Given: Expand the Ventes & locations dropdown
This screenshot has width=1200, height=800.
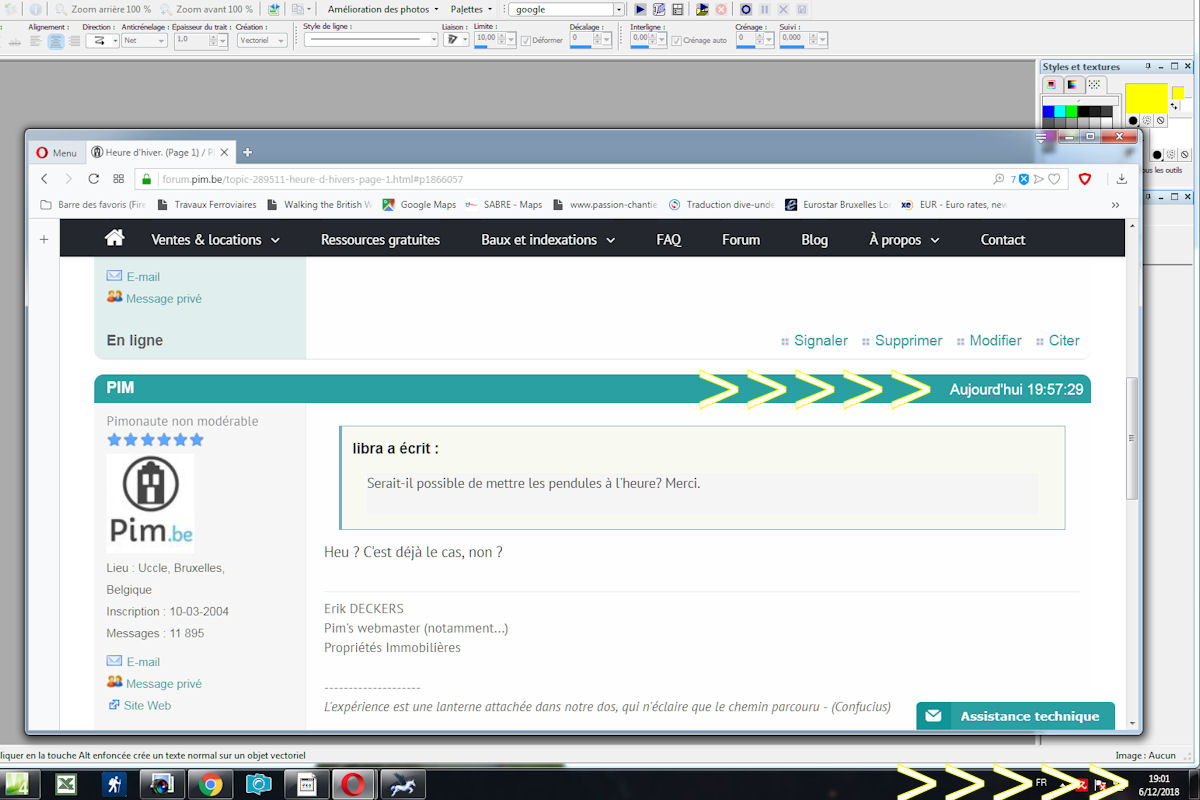Looking at the screenshot, I should tap(215, 240).
